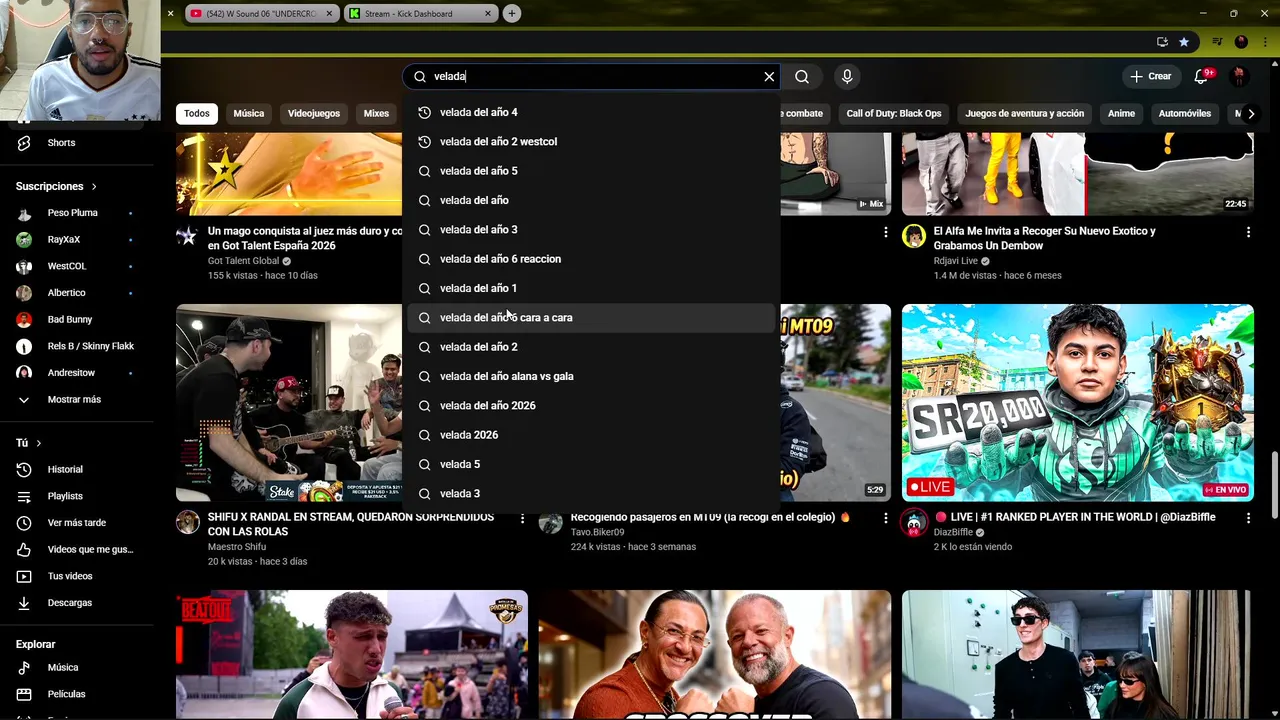Select the Todos filter chip

coord(197,113)
